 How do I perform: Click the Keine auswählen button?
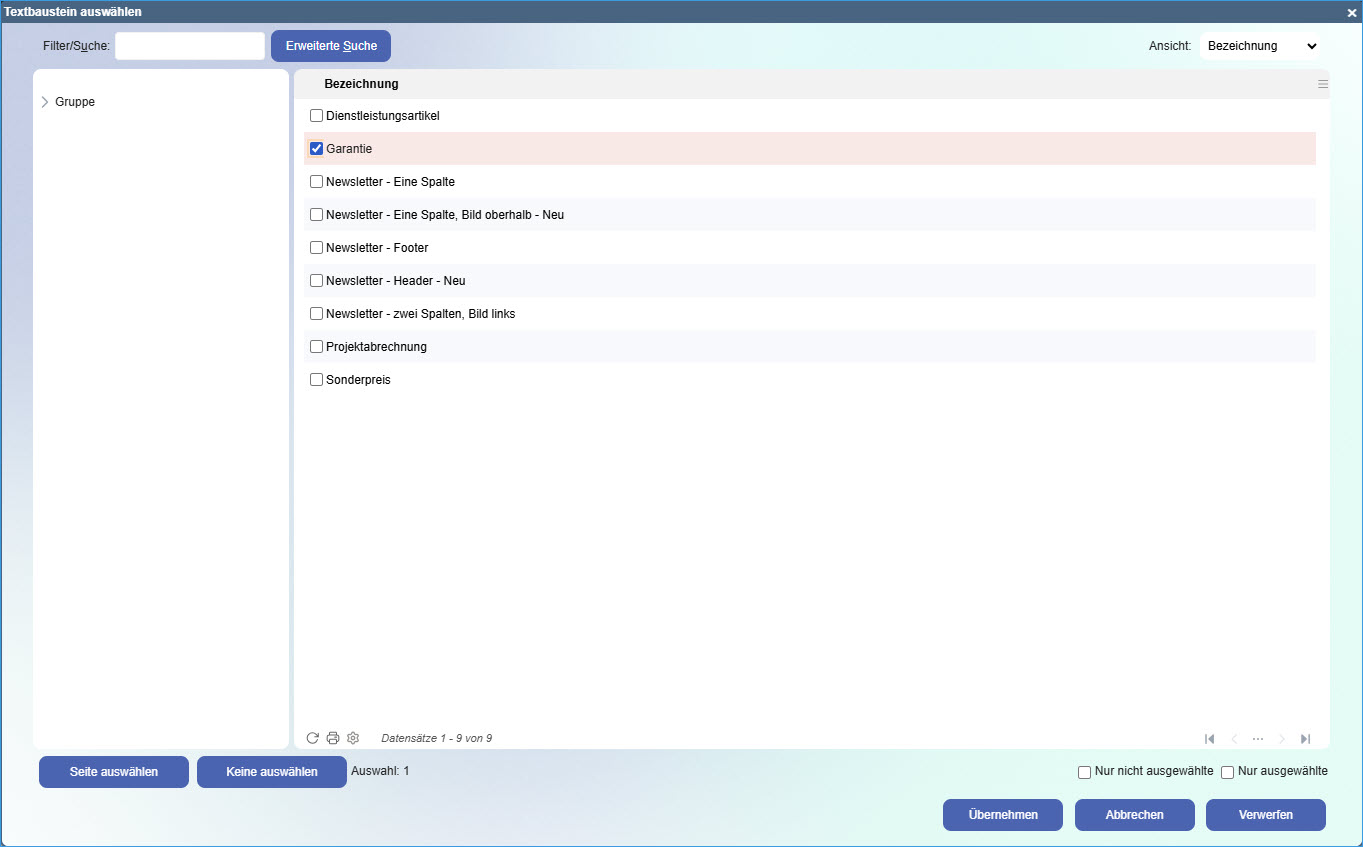point(272,772)
